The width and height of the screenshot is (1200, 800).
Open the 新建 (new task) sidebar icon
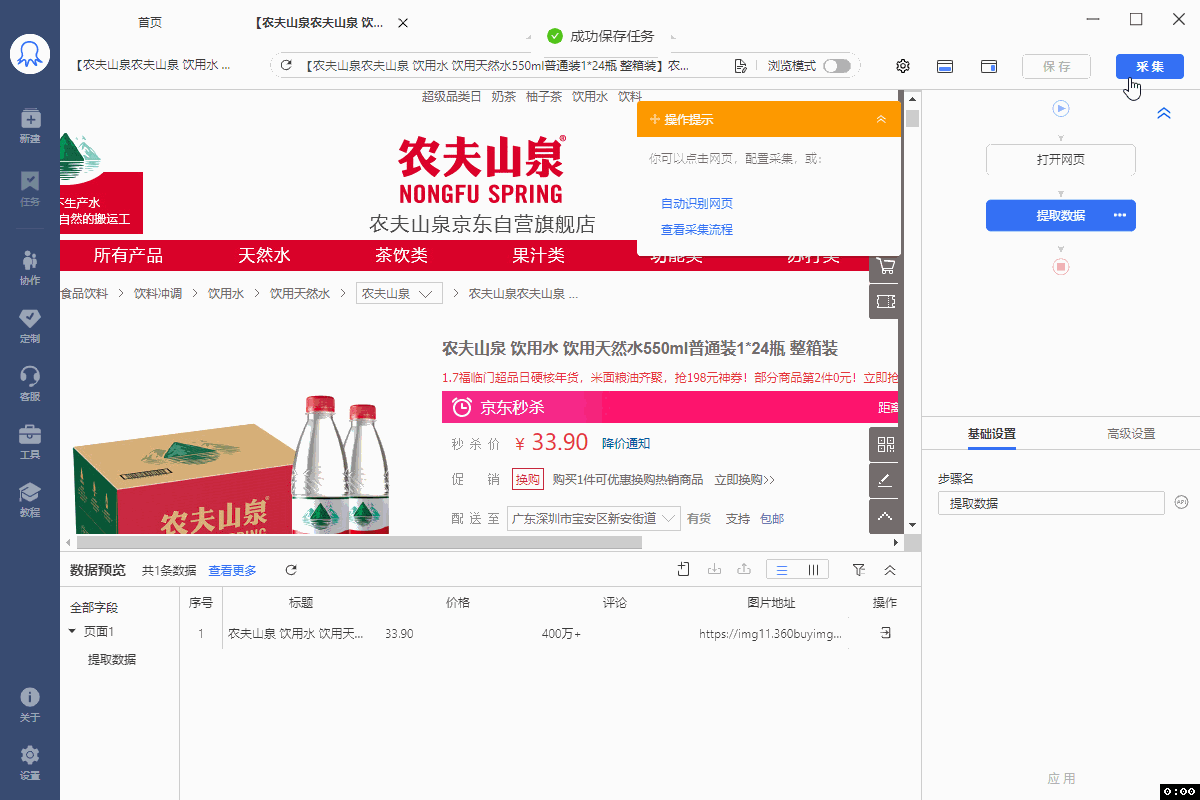pos(30,126)
